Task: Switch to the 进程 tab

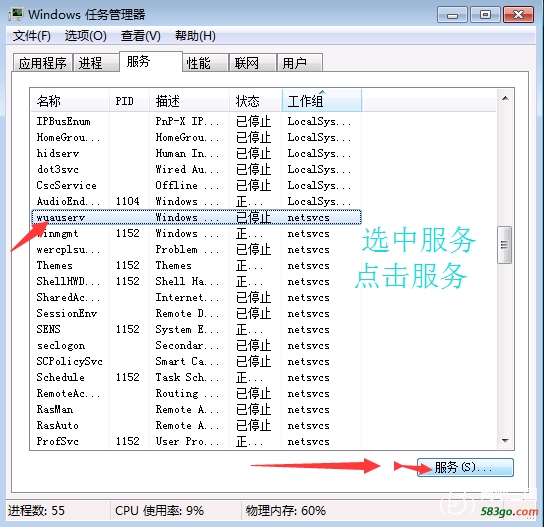Action: coord(96,63)
